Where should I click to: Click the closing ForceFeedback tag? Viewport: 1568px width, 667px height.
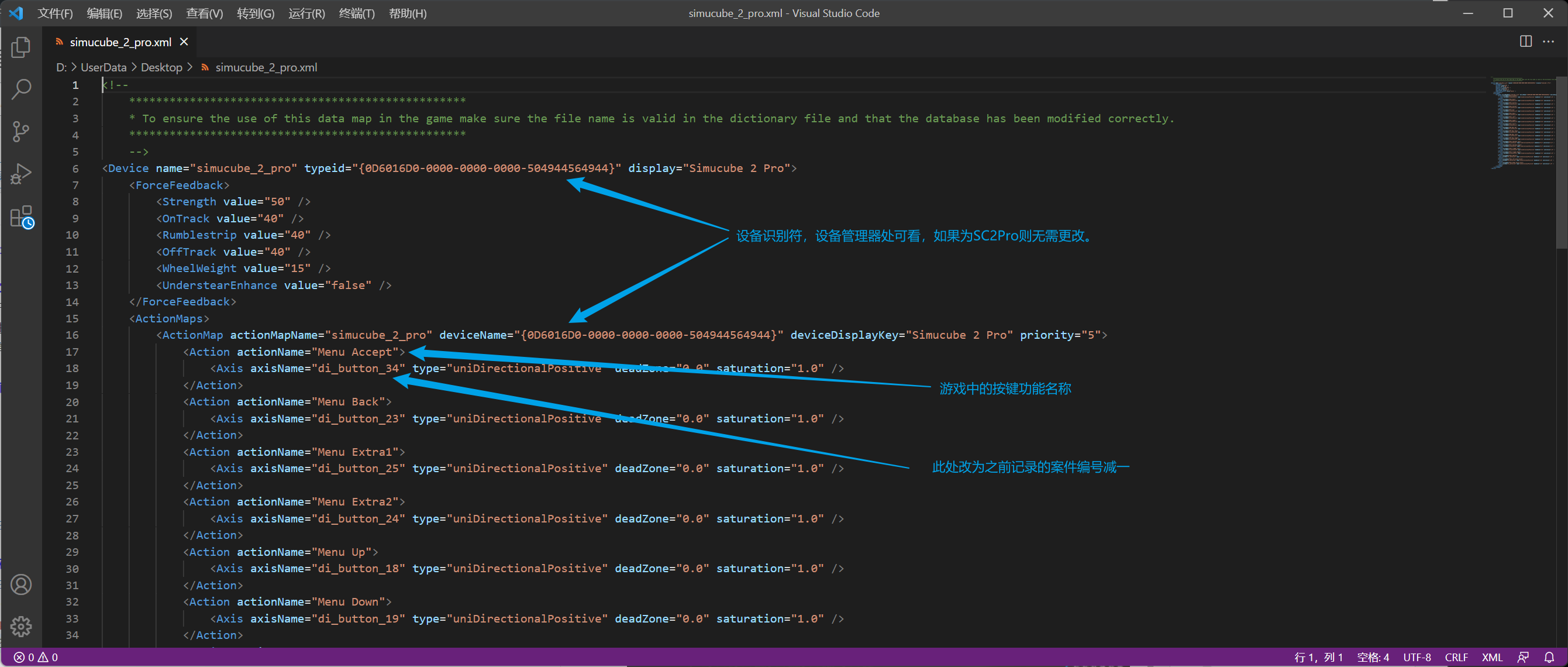click(x=182, y=301)
